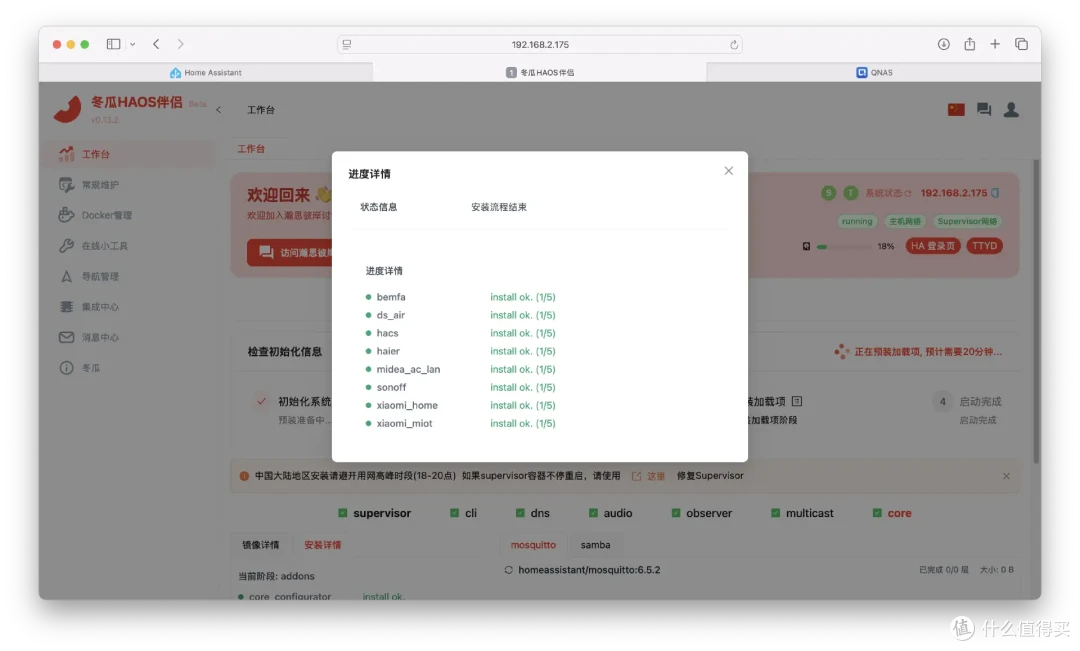Show tab overview icon
Viewport: 1080px width, 651px height.
[x=1021, y=44]
